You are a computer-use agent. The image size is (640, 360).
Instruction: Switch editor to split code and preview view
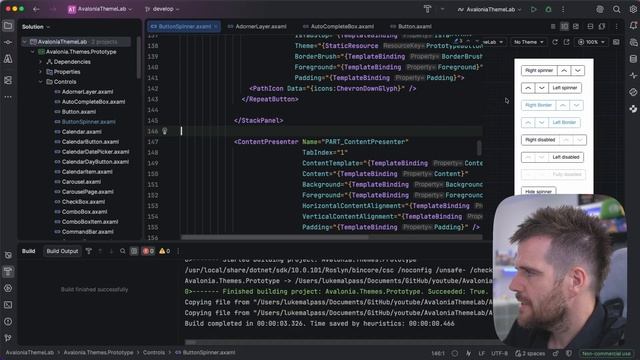[x=564, y=27]
